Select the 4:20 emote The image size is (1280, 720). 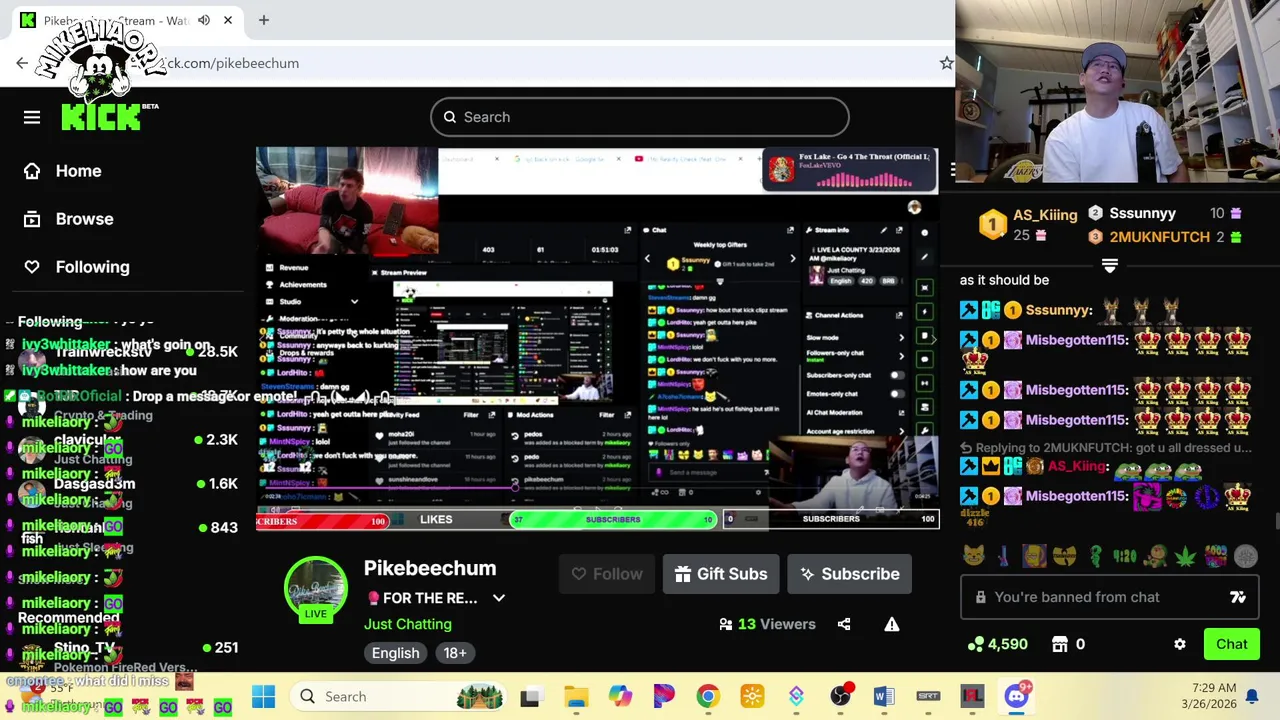[1125, 556]
